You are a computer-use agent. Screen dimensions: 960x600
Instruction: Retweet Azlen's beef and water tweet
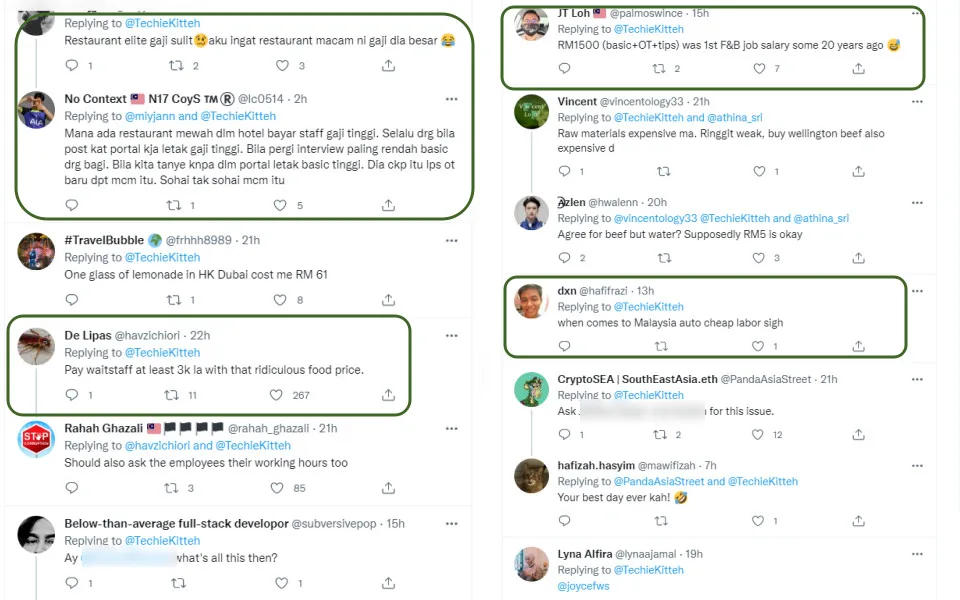click(x=660, y=258)
